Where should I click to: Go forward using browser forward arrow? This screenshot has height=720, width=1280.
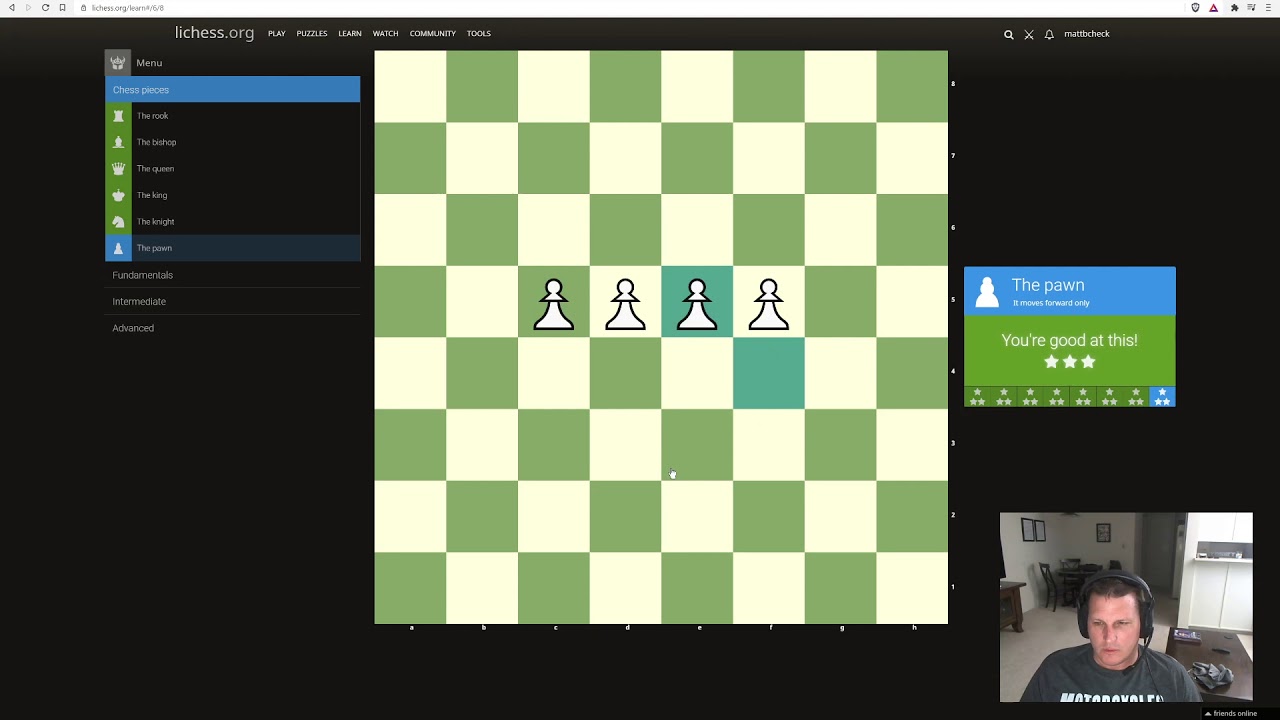coord(28,8)
